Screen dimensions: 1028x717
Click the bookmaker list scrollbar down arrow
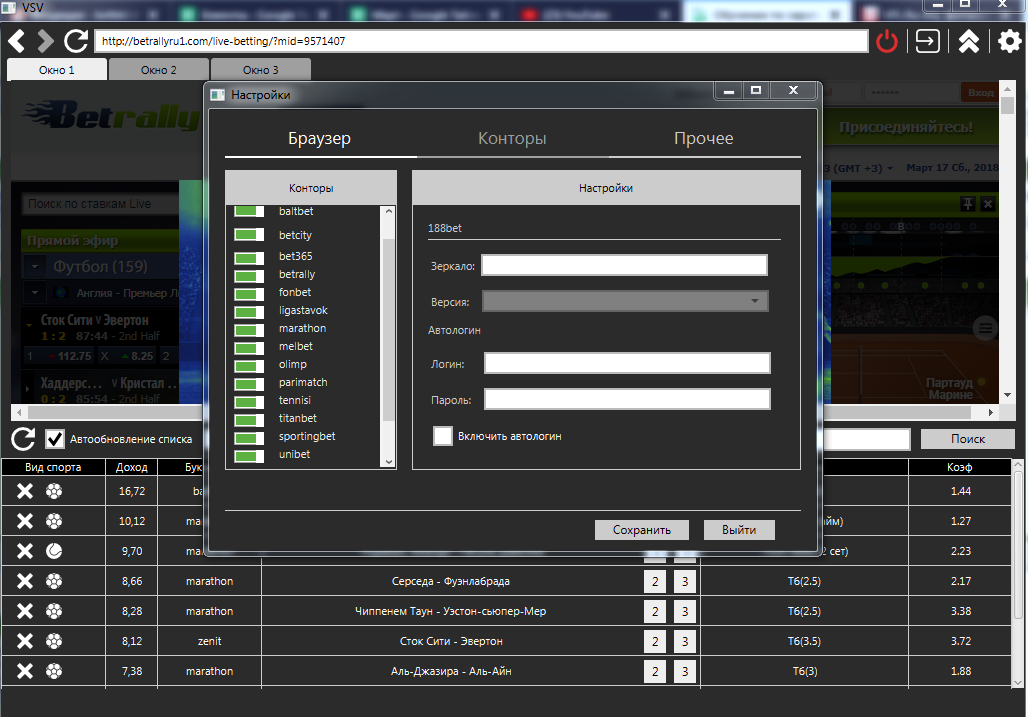[389, 462]
